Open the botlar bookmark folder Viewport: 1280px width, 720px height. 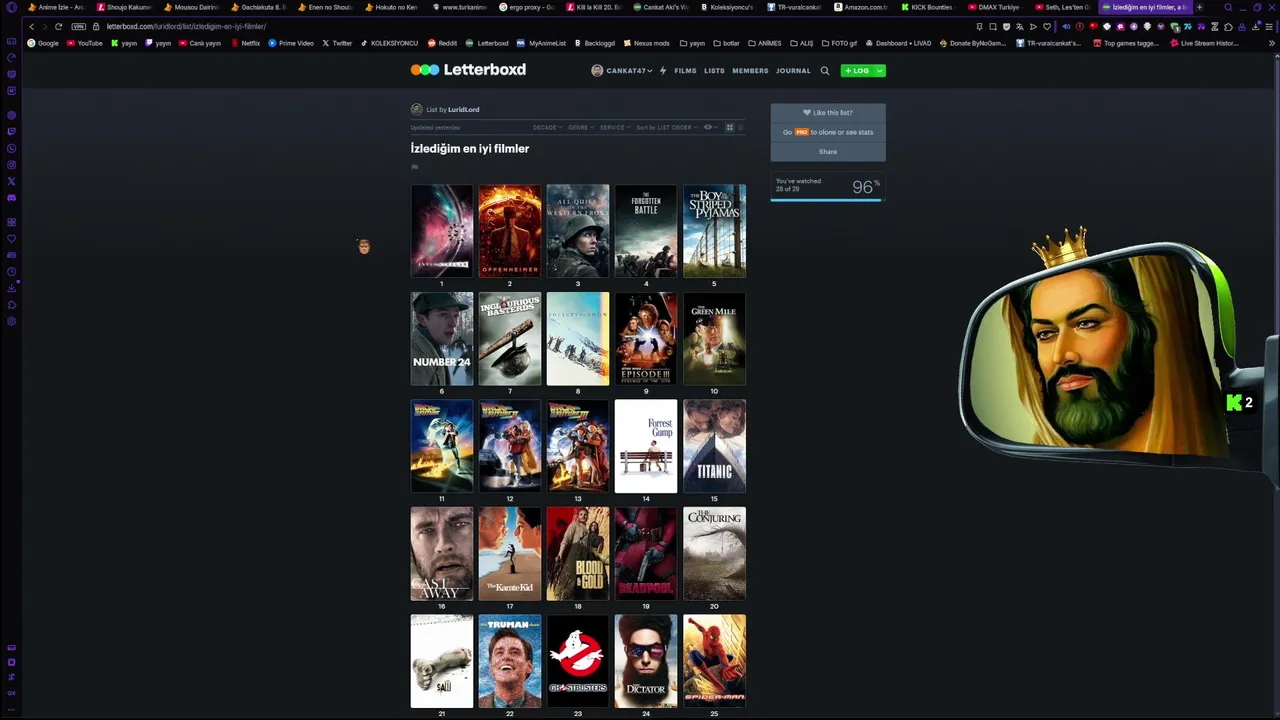coord(727,43)
